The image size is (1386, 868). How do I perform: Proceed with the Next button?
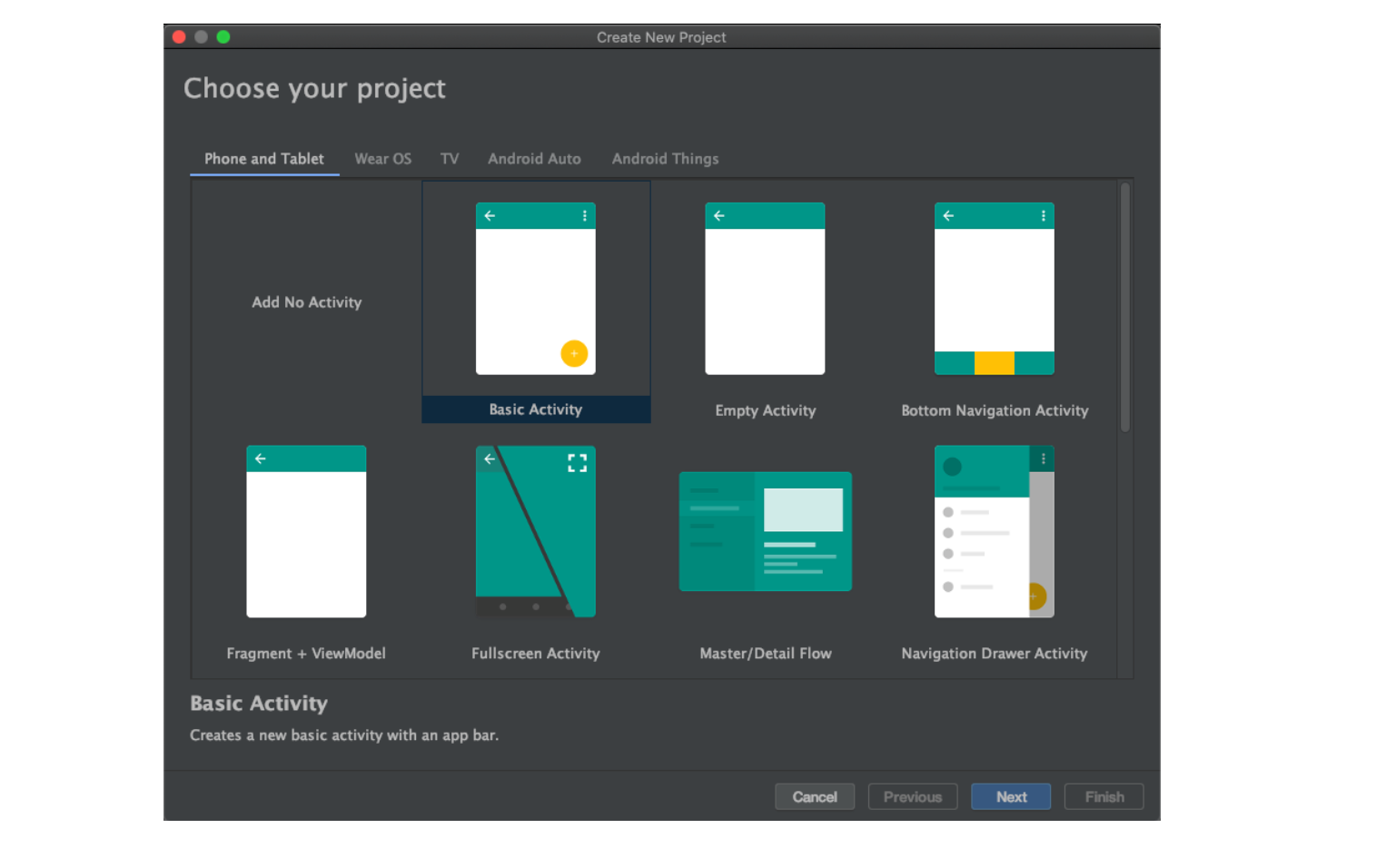[x=1011, y=796]
